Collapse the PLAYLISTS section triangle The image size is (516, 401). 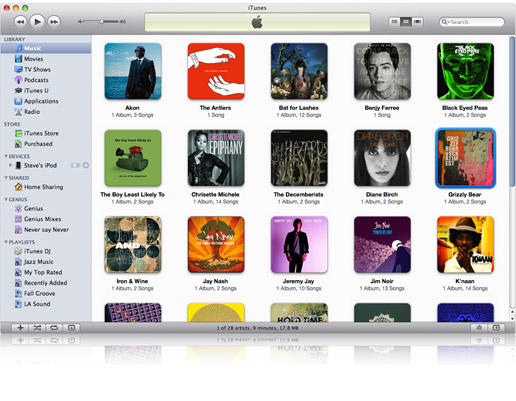6,242
